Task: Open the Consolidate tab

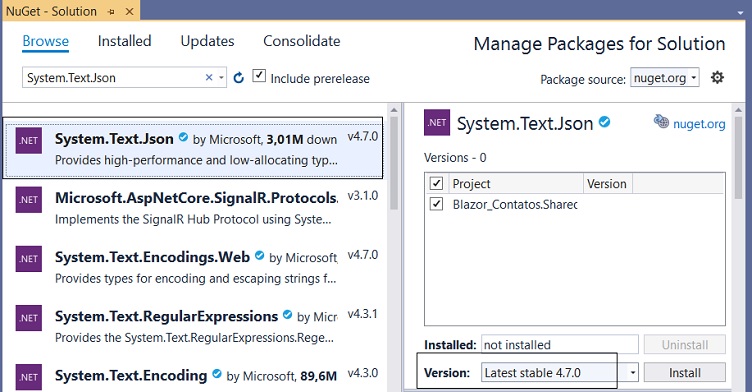Action: click(x=302, y=41)
